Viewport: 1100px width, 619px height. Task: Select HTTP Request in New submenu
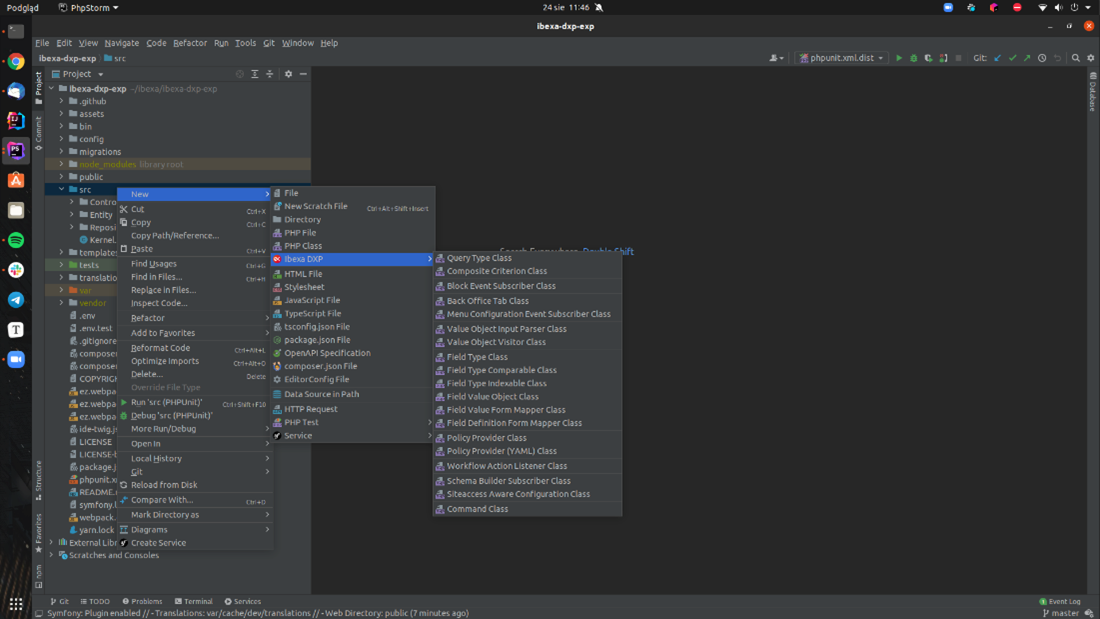352,409
